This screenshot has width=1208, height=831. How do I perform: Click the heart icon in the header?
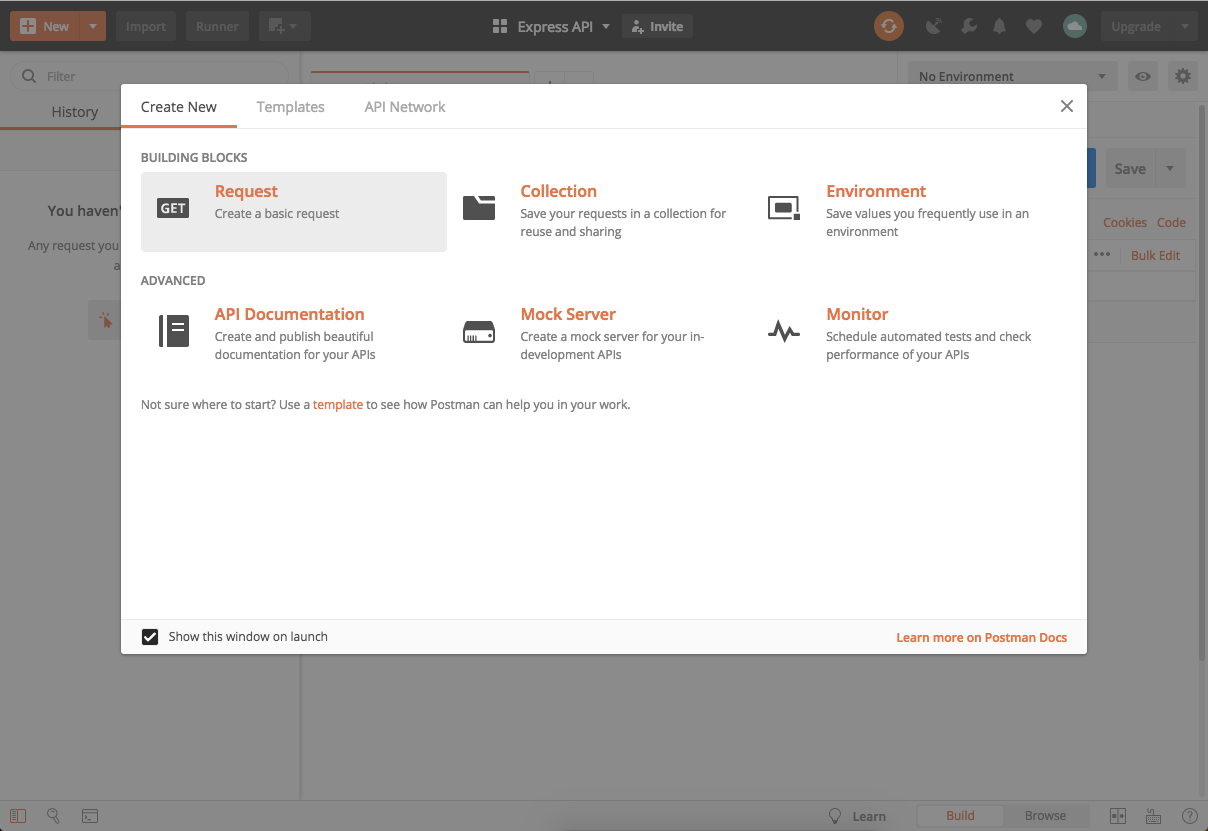click(1033, 25)
